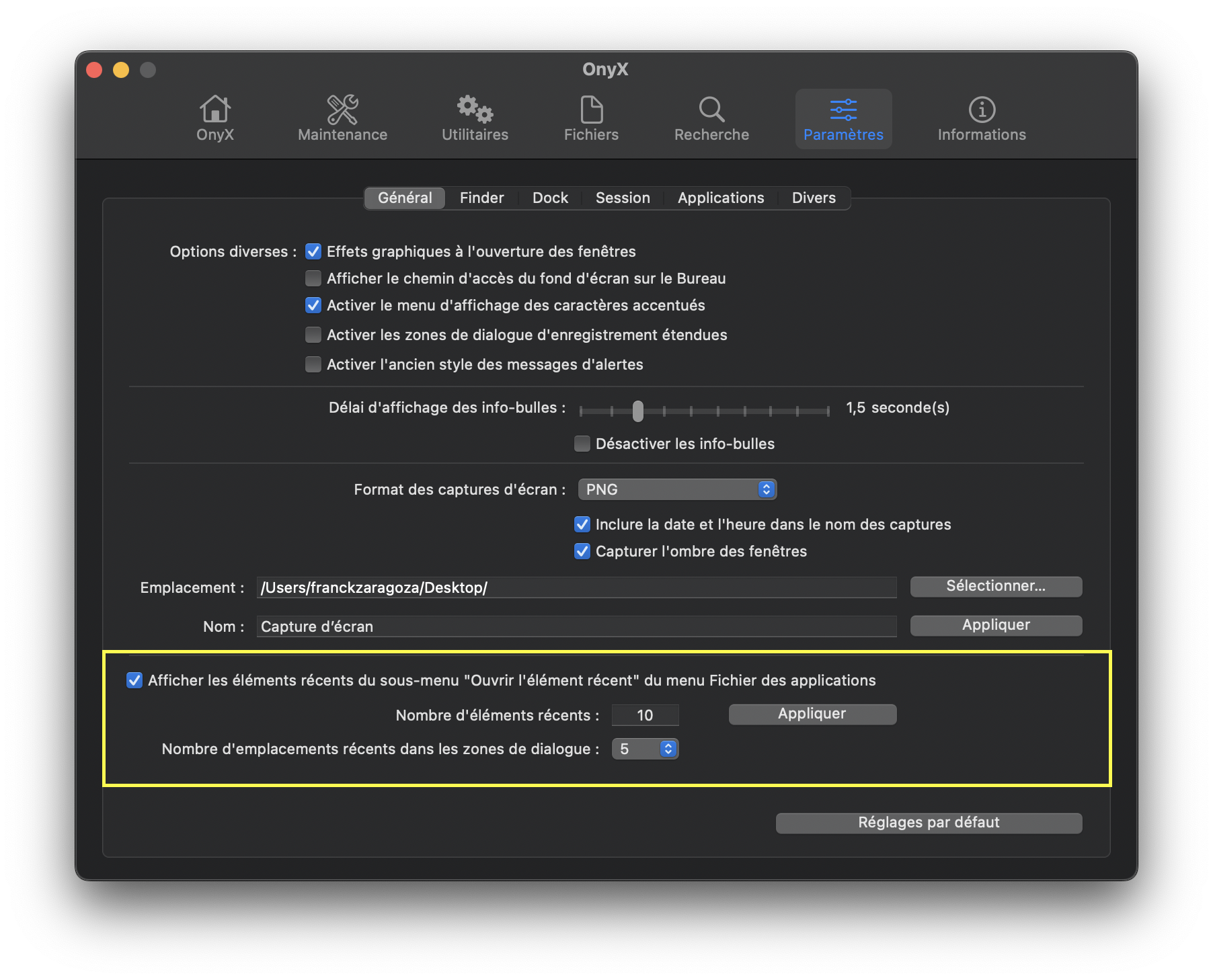Enable Activer l'ancien style des messages d'alertes
Screen dimensions: 1213x980
point(313,364)
